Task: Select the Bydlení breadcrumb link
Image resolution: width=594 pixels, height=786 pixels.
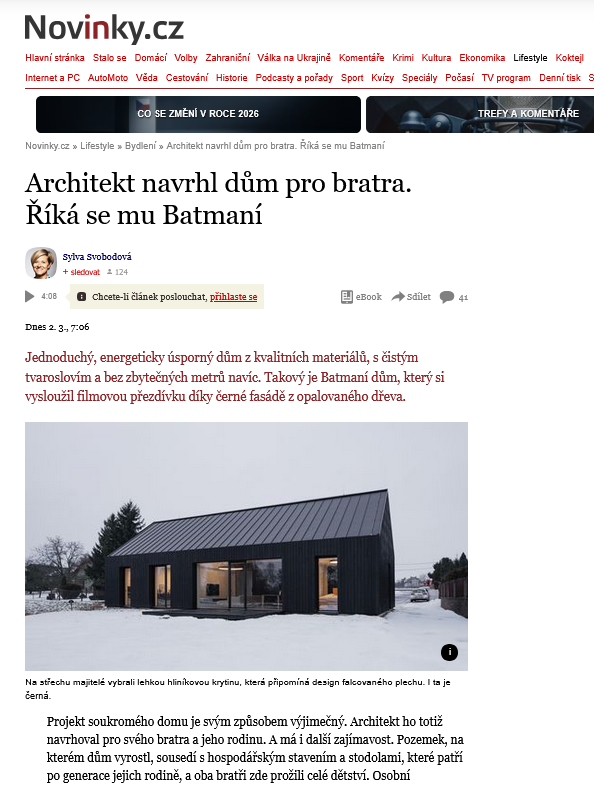Action: click(x=140, y=146)
